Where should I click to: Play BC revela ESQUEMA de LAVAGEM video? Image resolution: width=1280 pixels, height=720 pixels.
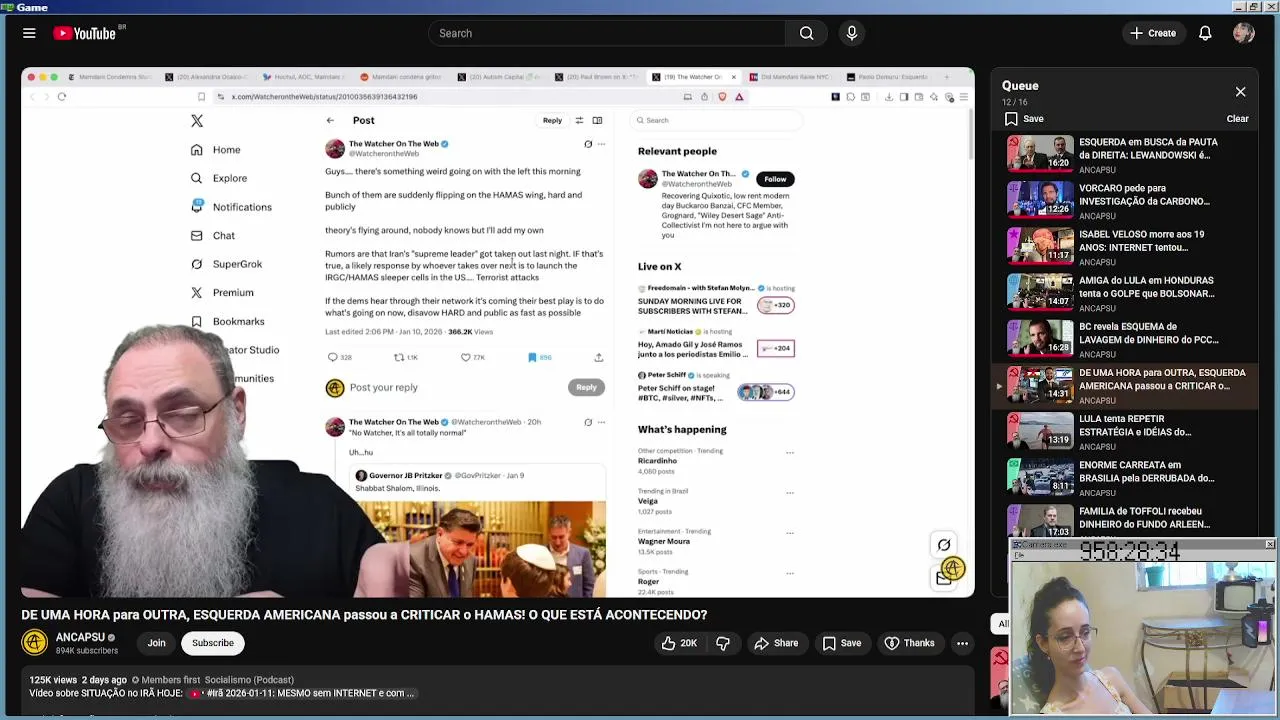[1126, 338]
